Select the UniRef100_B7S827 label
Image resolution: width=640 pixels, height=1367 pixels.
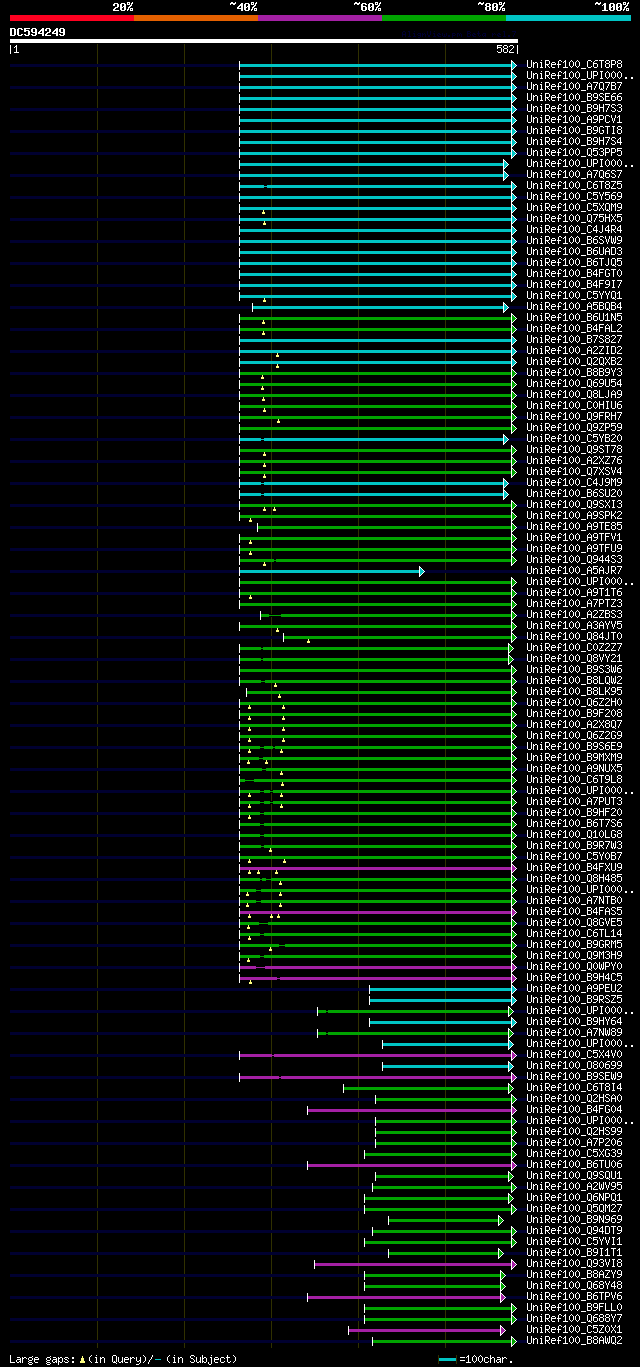pyautogui.click(x=574, y=339)
